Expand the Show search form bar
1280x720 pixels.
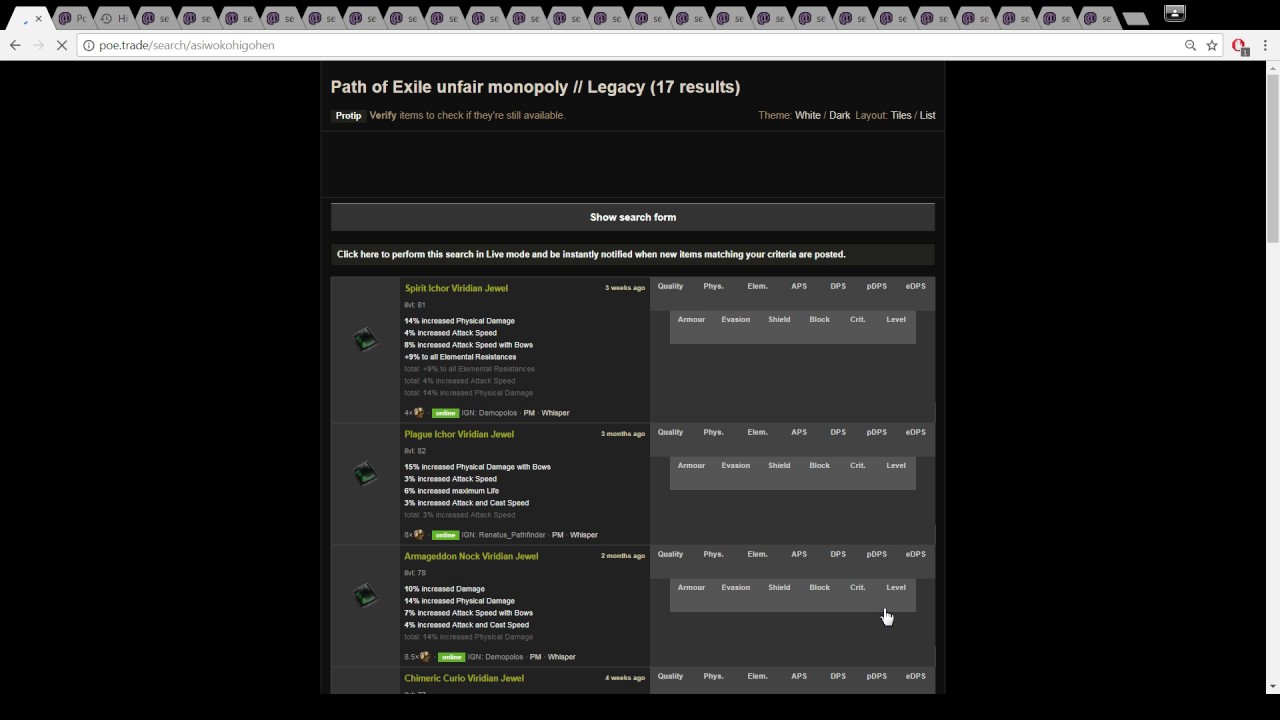point(633,217)
